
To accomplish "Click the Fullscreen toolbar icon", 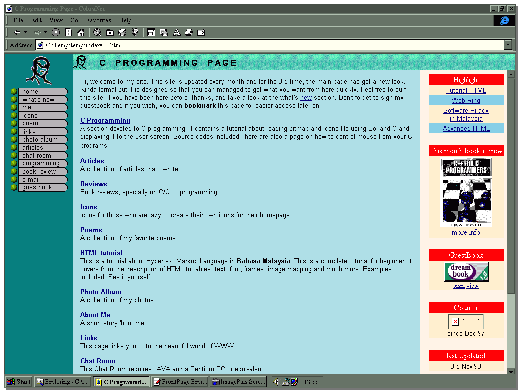I will (x=151, y=33).
